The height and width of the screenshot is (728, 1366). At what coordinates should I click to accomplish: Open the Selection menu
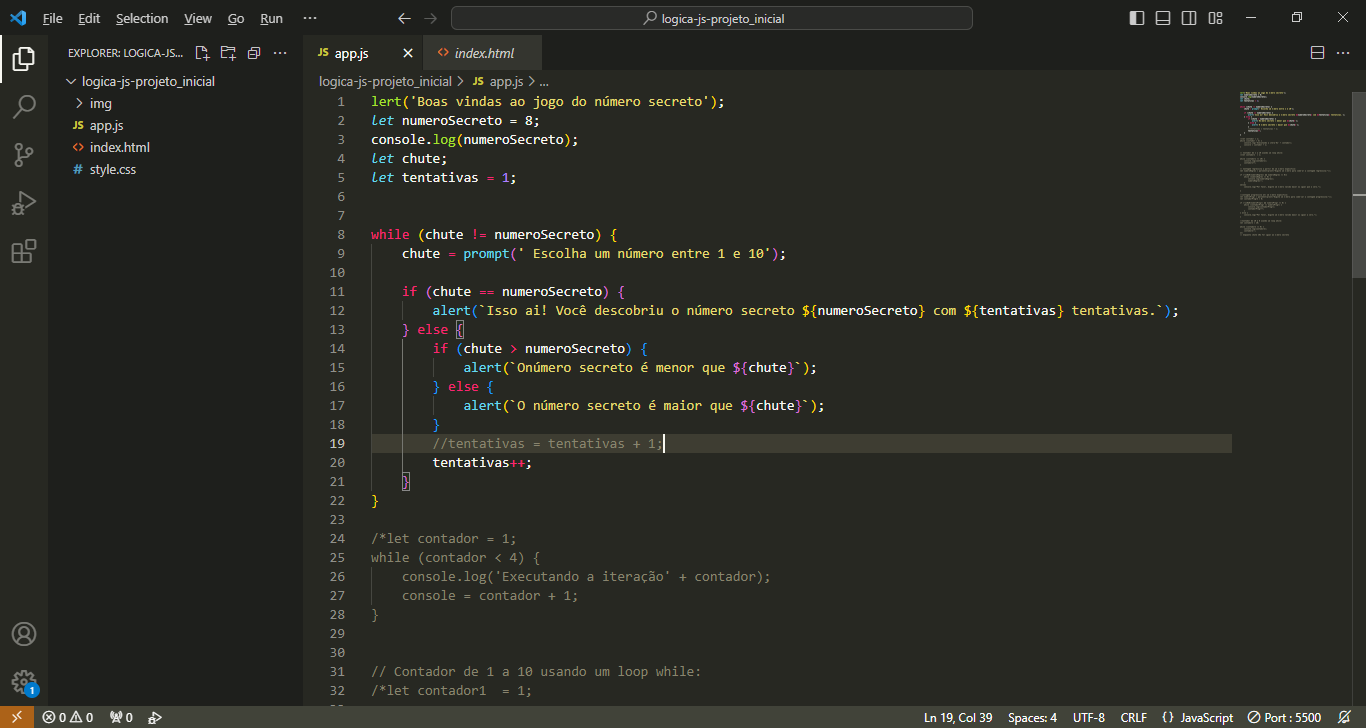[x=142, y=18]
